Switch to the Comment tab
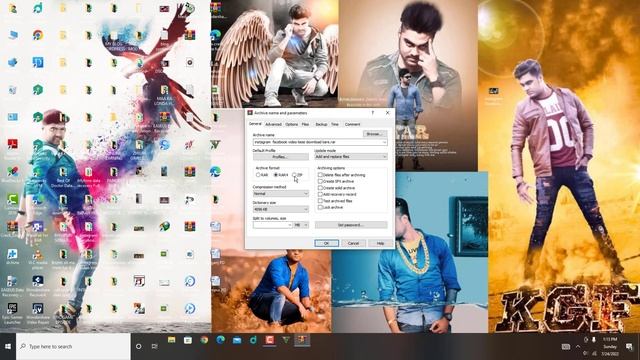The height and width of the screenshot is (360, 640). click(x=352, y=124)
